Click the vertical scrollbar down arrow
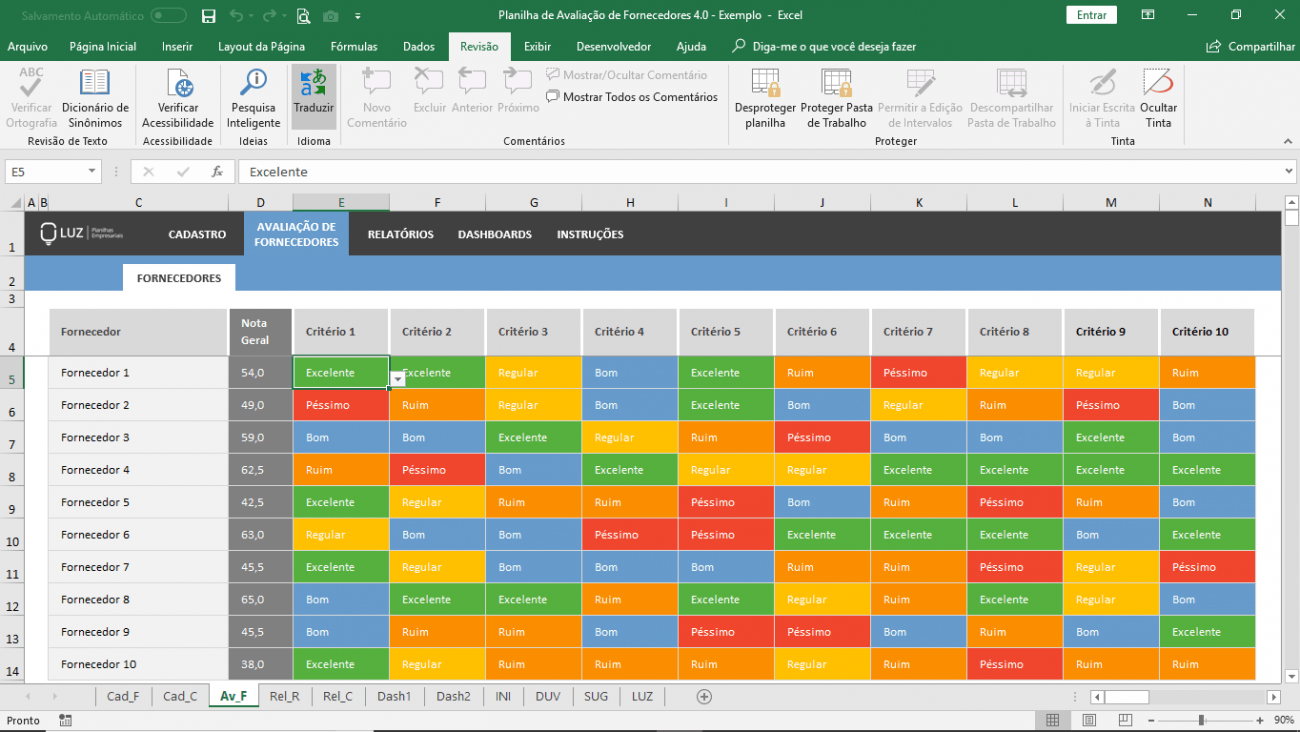The image size is (1300, 732). point(1290,676)
